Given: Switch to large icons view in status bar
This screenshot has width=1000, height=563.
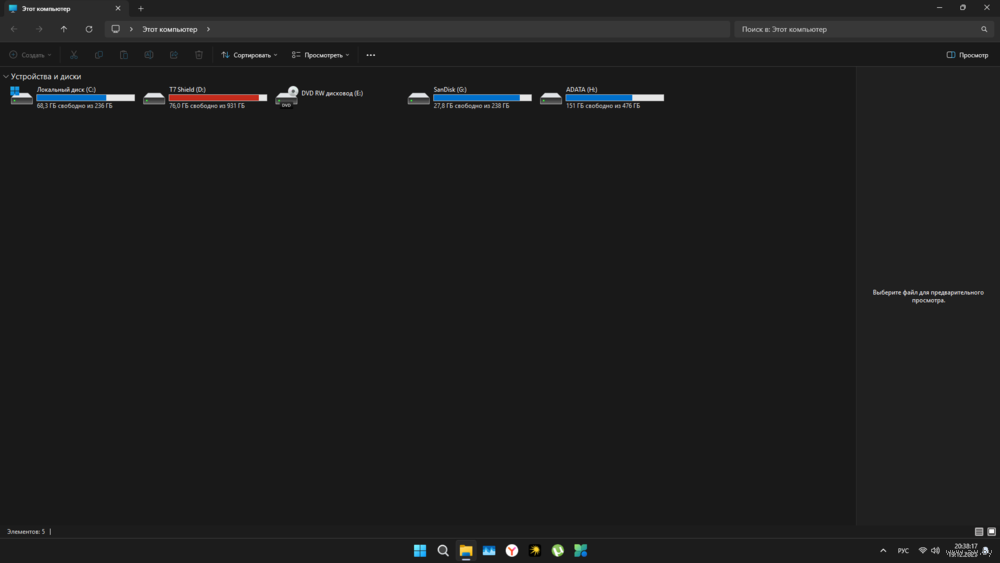Looking at the screenshot, I should tap(990, 532).
